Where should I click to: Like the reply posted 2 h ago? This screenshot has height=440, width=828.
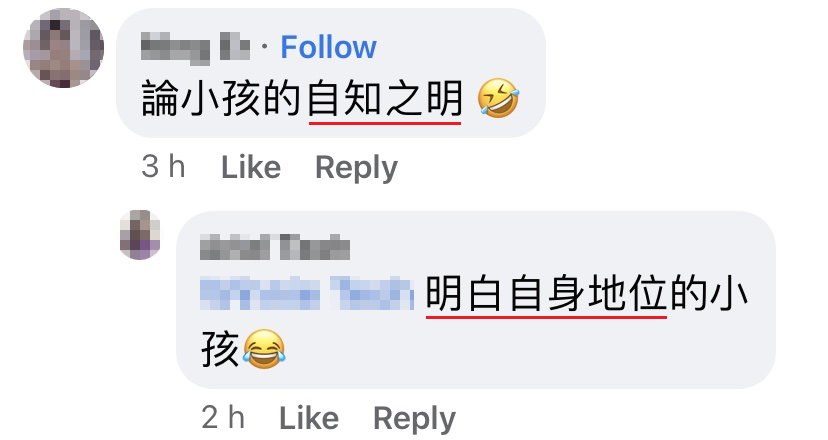point(309,418)
